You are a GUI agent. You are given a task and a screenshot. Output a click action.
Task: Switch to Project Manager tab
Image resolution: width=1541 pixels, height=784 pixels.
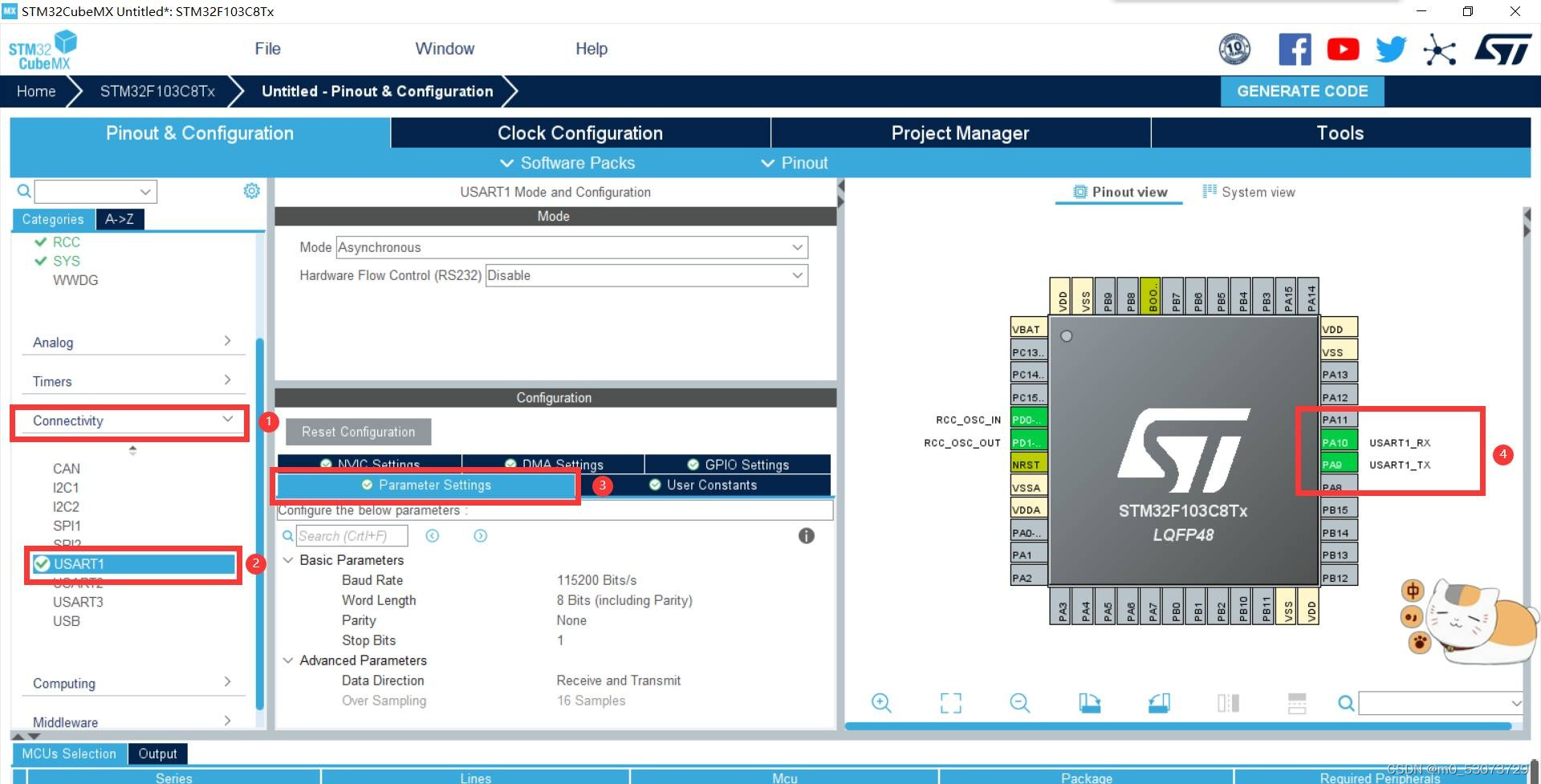pyautogui.click(x=961, y=133)
